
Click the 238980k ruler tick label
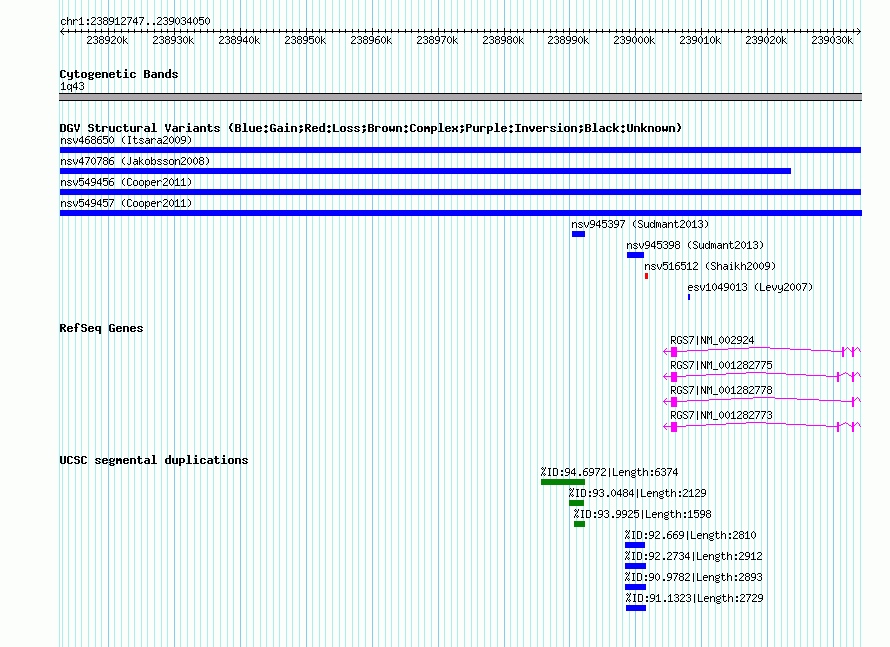coord(502,40)
